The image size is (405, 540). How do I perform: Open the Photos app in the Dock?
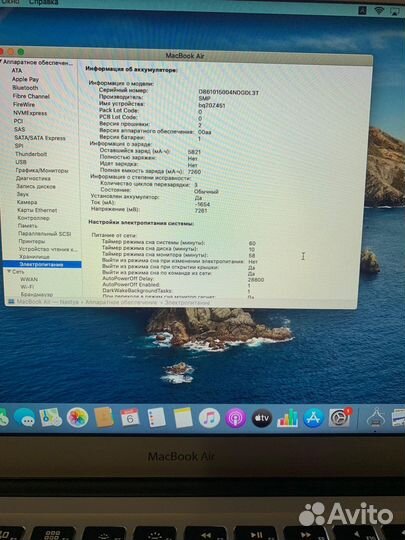tap(77, 417)
